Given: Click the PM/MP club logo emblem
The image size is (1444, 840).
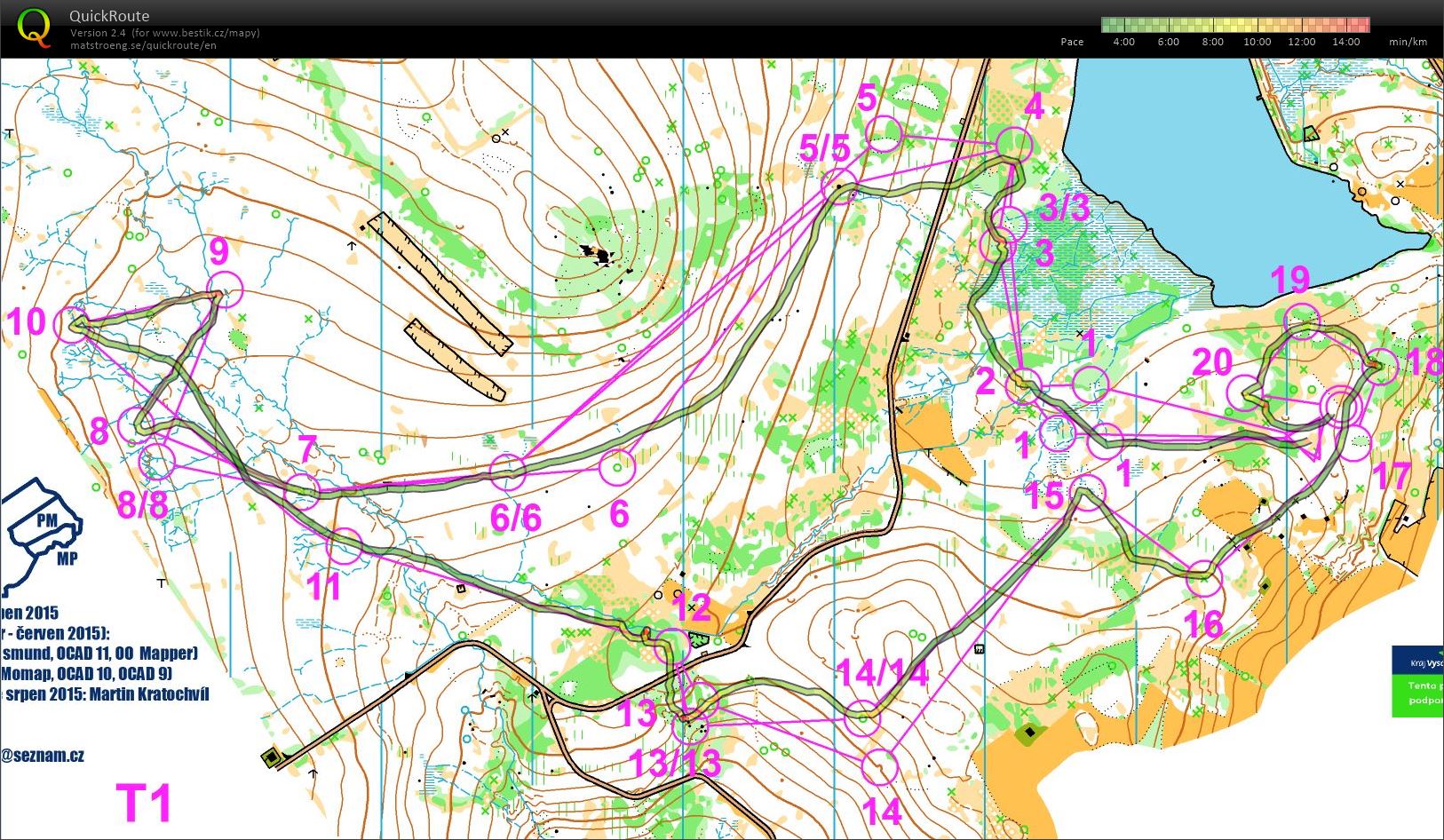Looking at the screenshot, I should pyautogui.click(x=46, y=524).
